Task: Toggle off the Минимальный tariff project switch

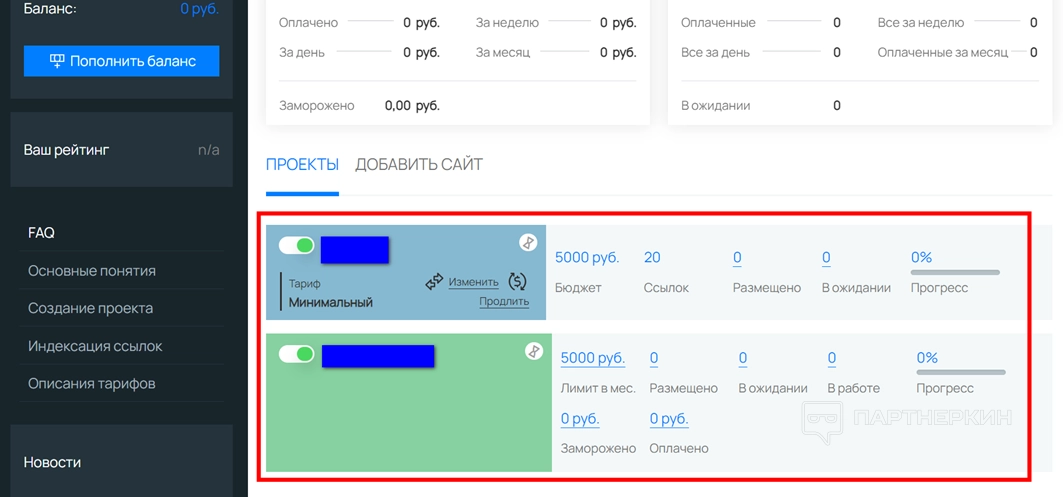Action: tap(296, 245)
